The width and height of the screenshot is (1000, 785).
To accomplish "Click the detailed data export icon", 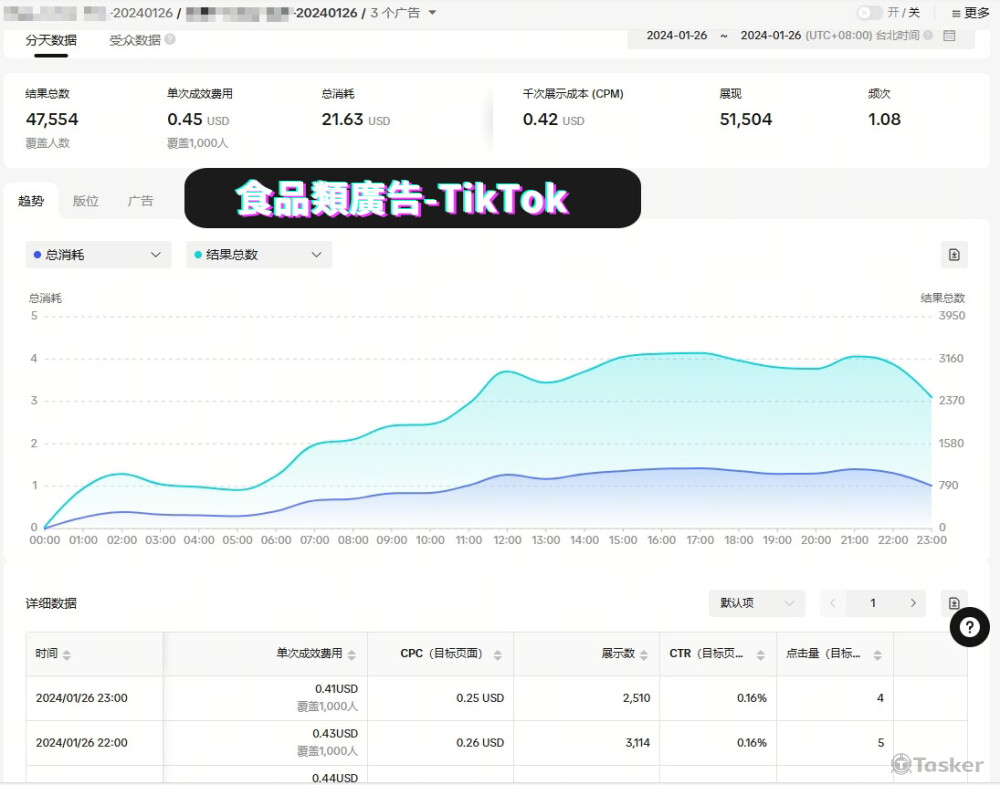I will click(x=954, y=603).
